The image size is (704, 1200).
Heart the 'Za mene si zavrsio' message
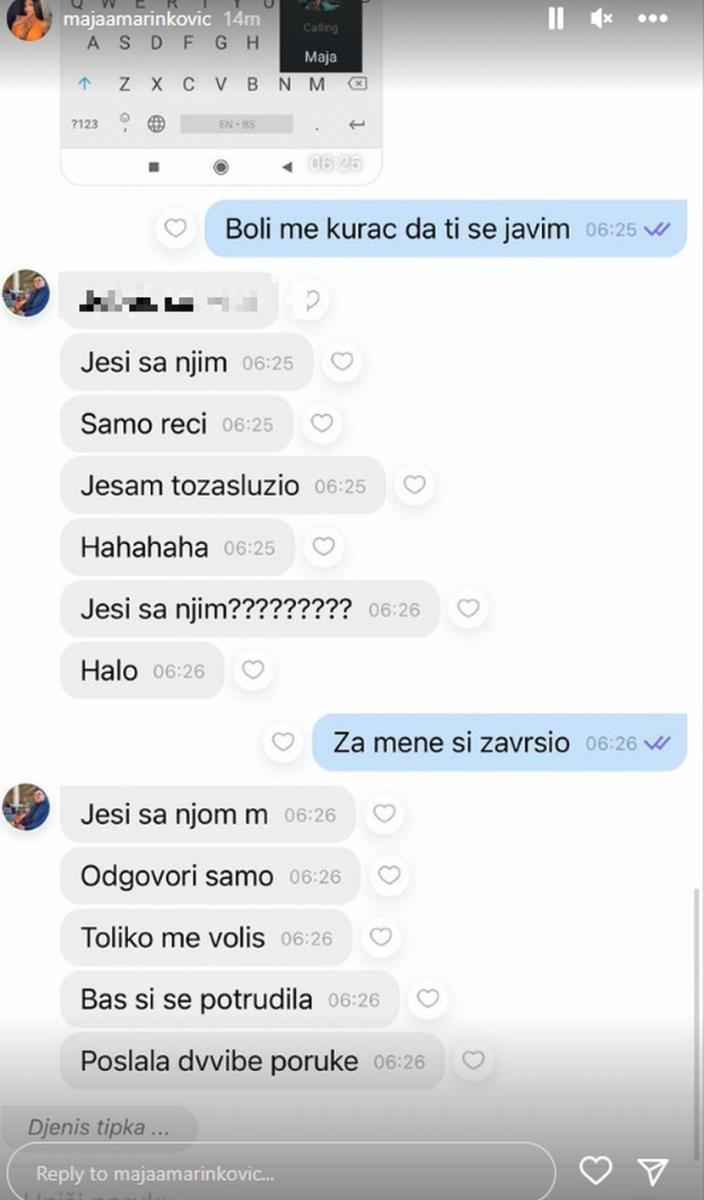283,742
